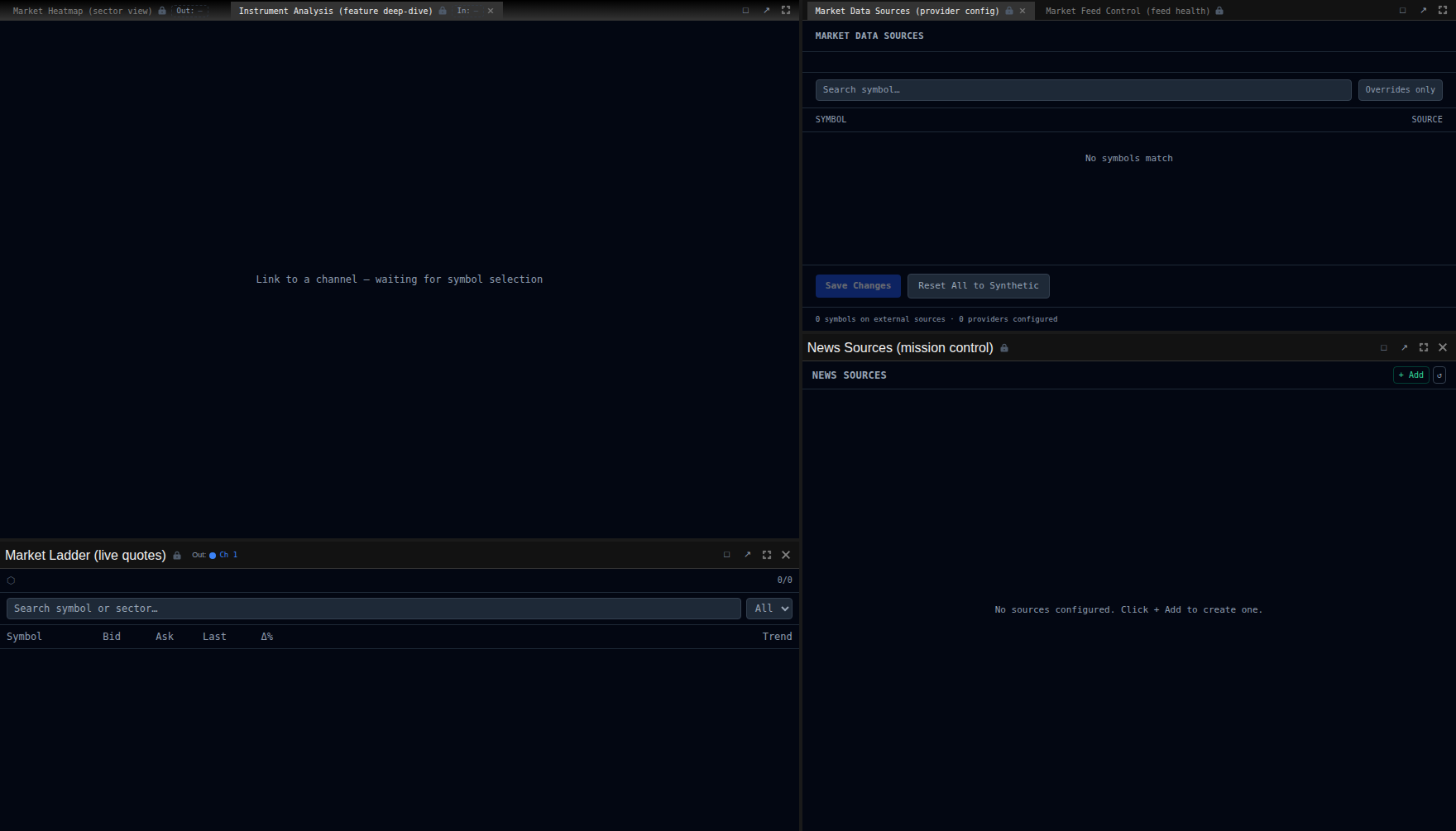
Task: Click the lock icon beside Market Ladder title
Action: point(177,556)
